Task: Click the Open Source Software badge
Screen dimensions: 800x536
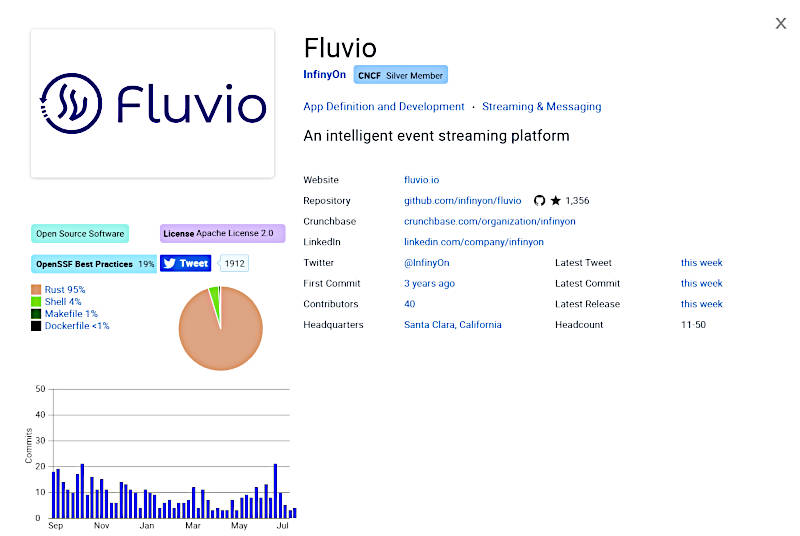Action: pyautogui.click(x=80, y=234)
